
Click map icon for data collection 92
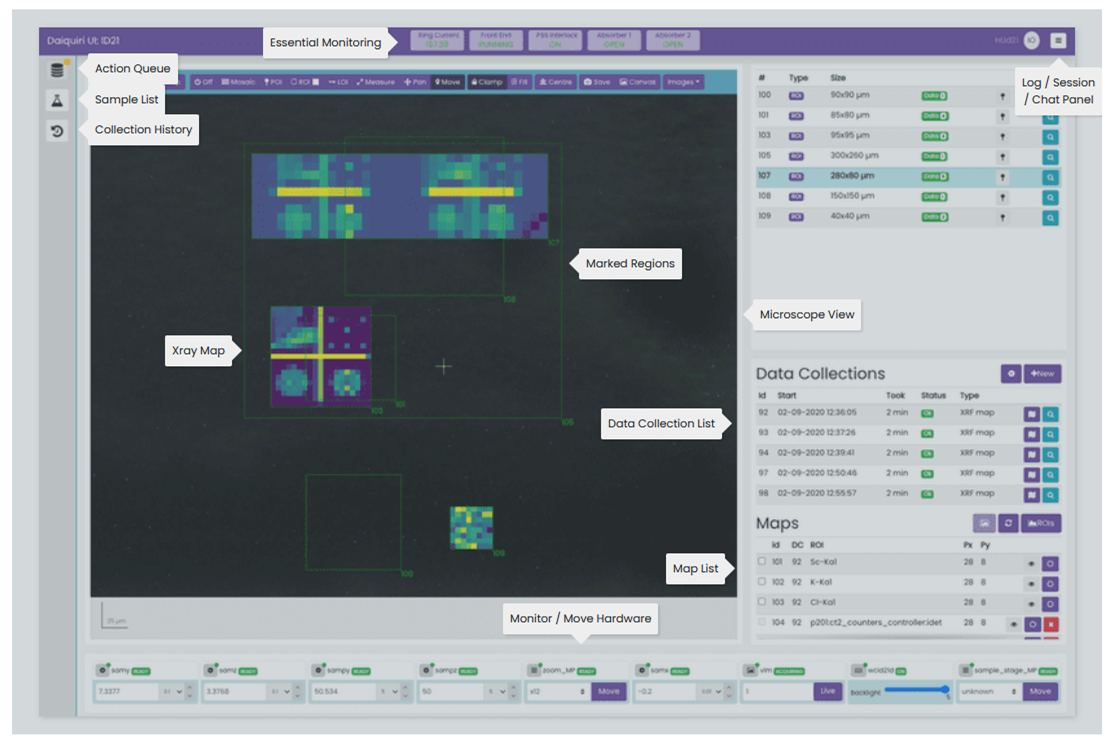pos(1032,414)
